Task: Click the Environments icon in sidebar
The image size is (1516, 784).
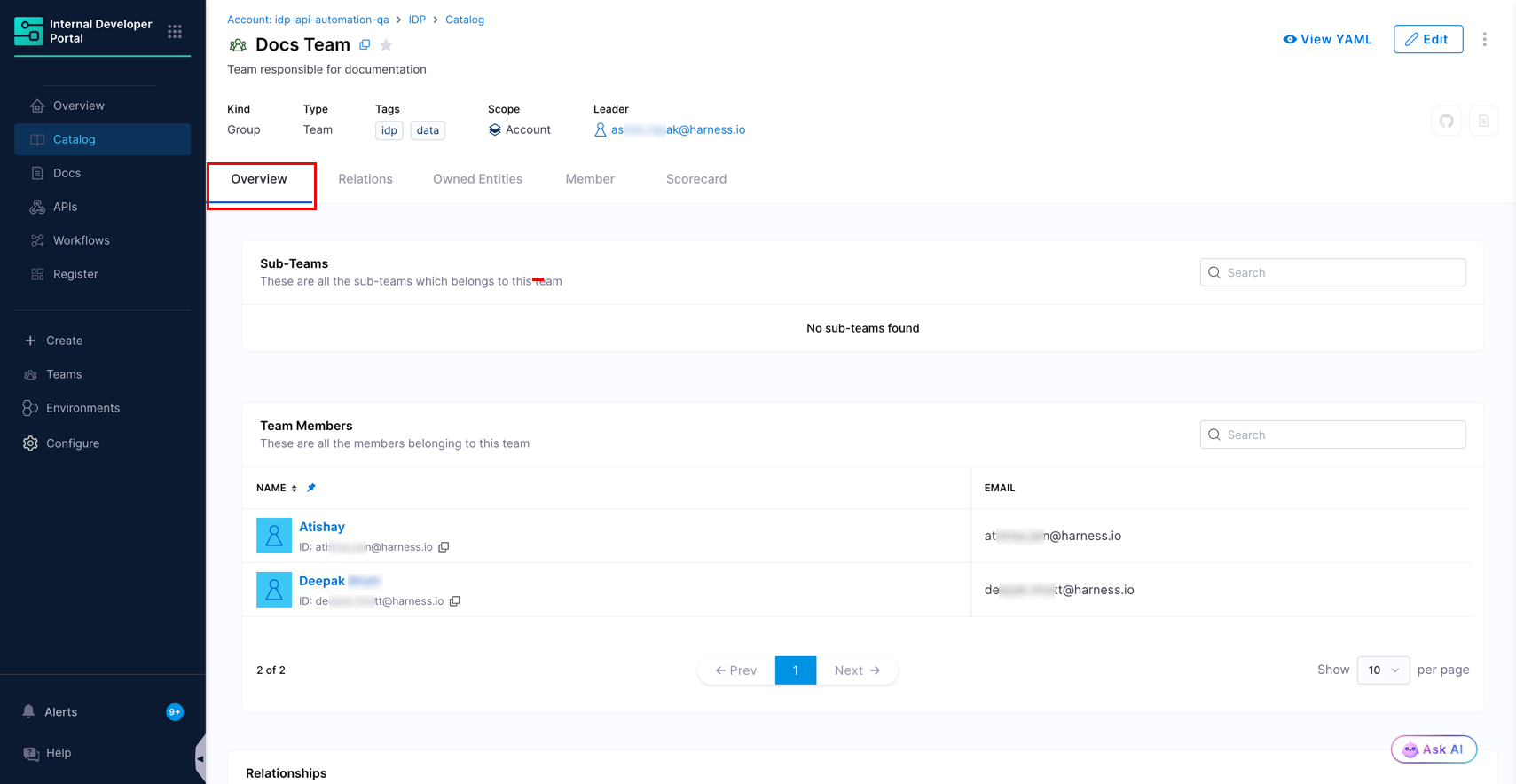Action: point(30,408)
